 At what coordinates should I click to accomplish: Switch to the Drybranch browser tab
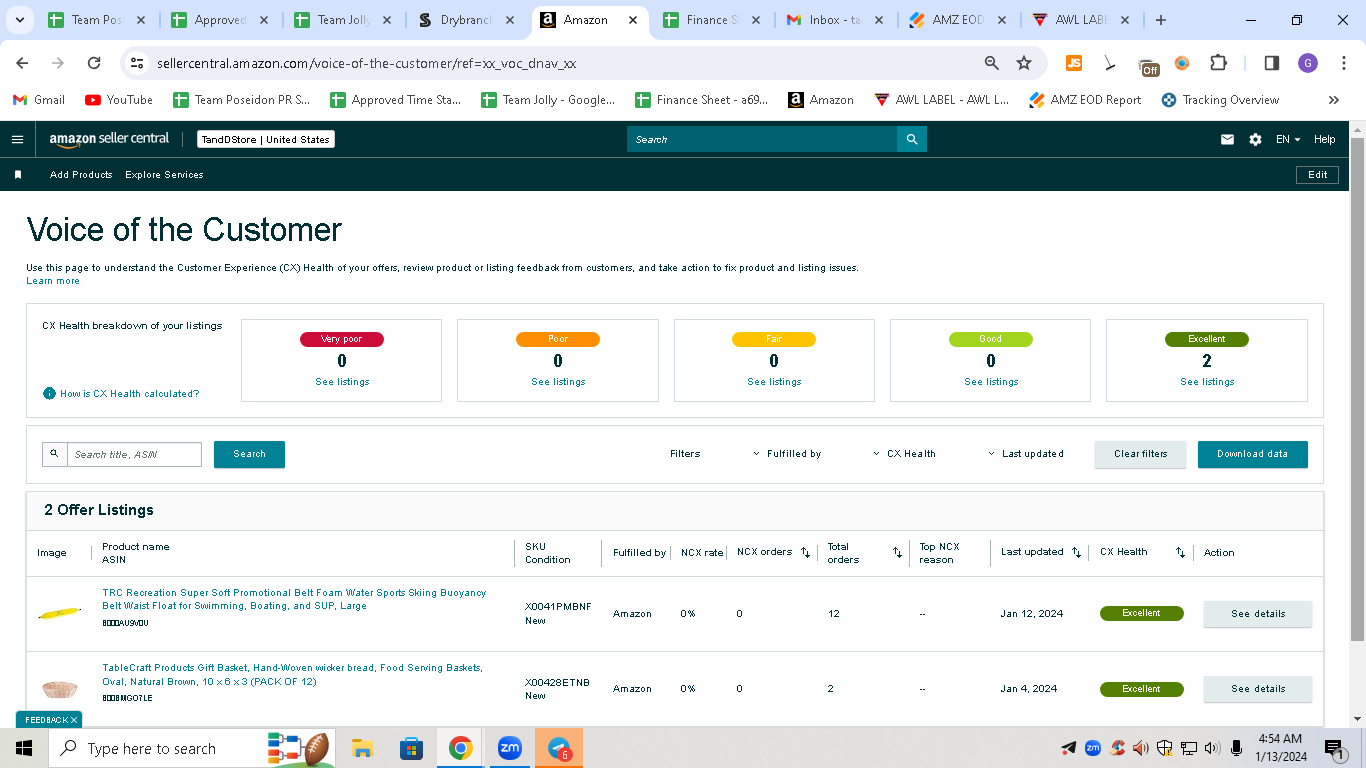click(x=467, y=20)
